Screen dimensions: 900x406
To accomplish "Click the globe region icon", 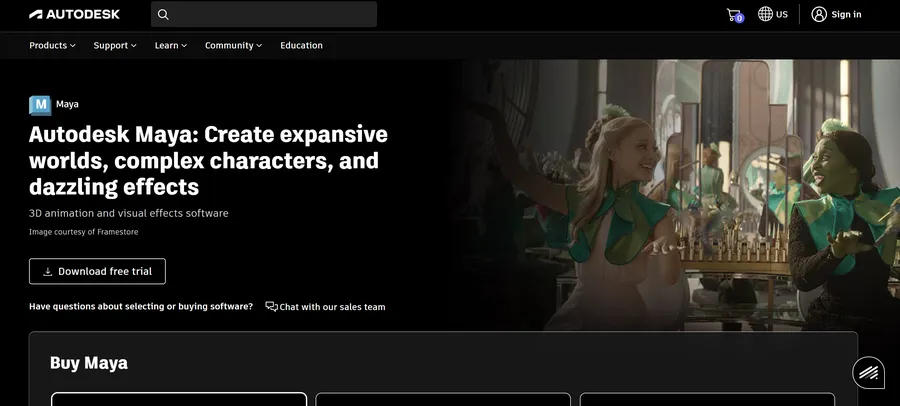I will 765,14.
